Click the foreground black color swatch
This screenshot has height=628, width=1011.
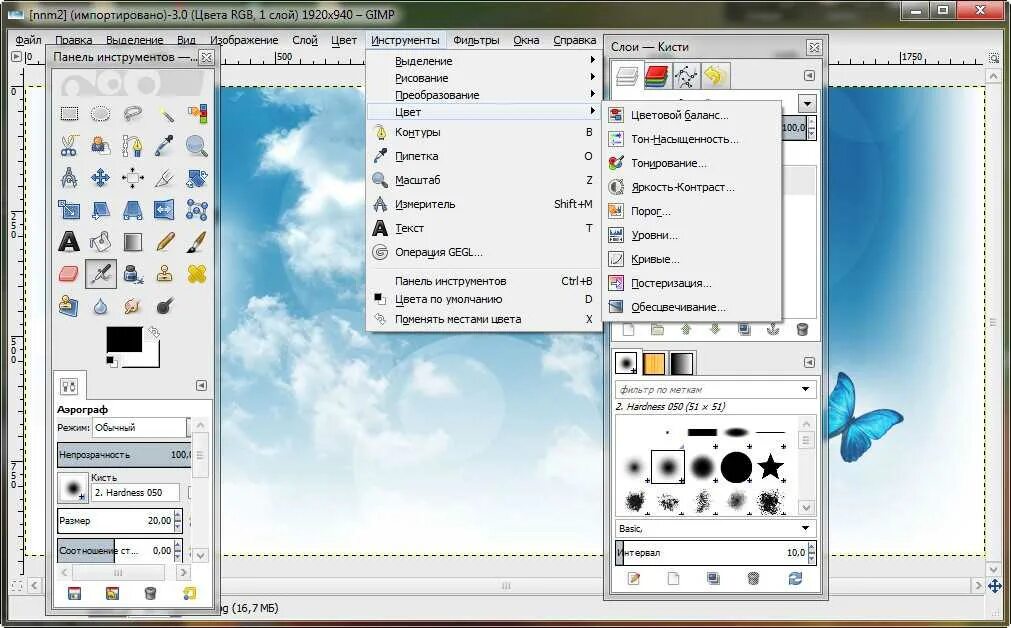coord(124,339)
